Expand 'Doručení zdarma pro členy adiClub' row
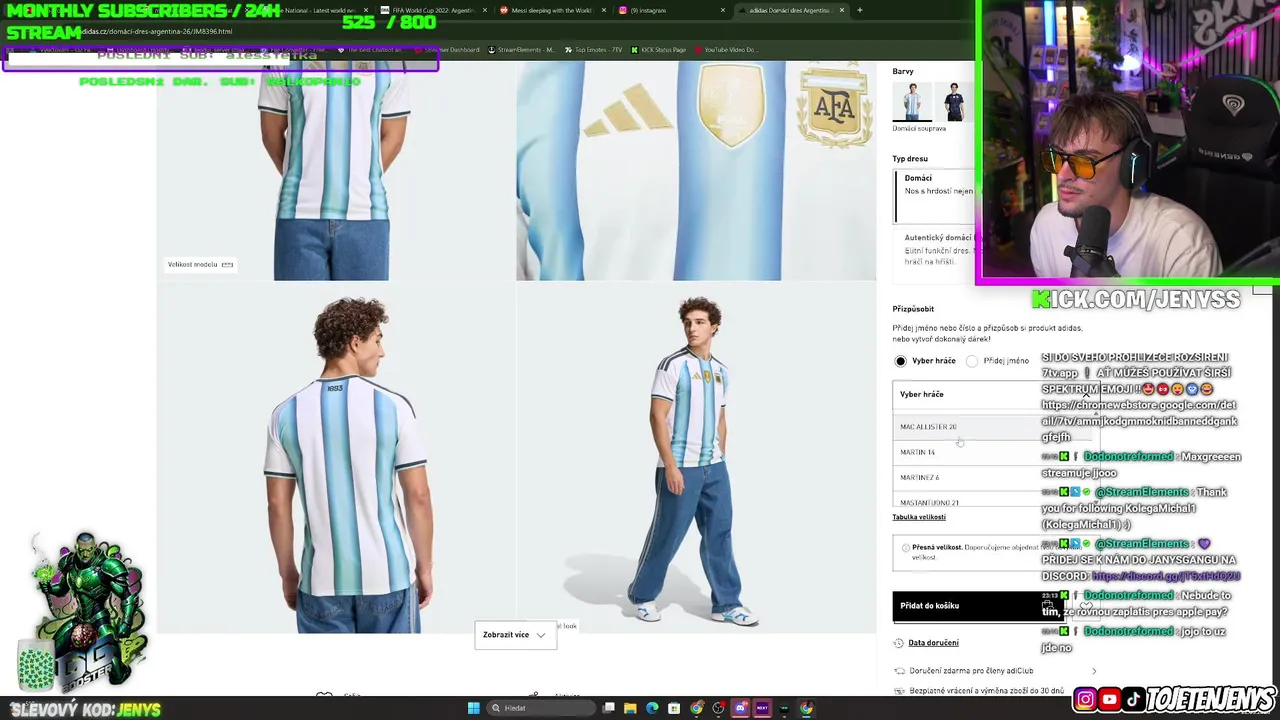 [996, 671]
